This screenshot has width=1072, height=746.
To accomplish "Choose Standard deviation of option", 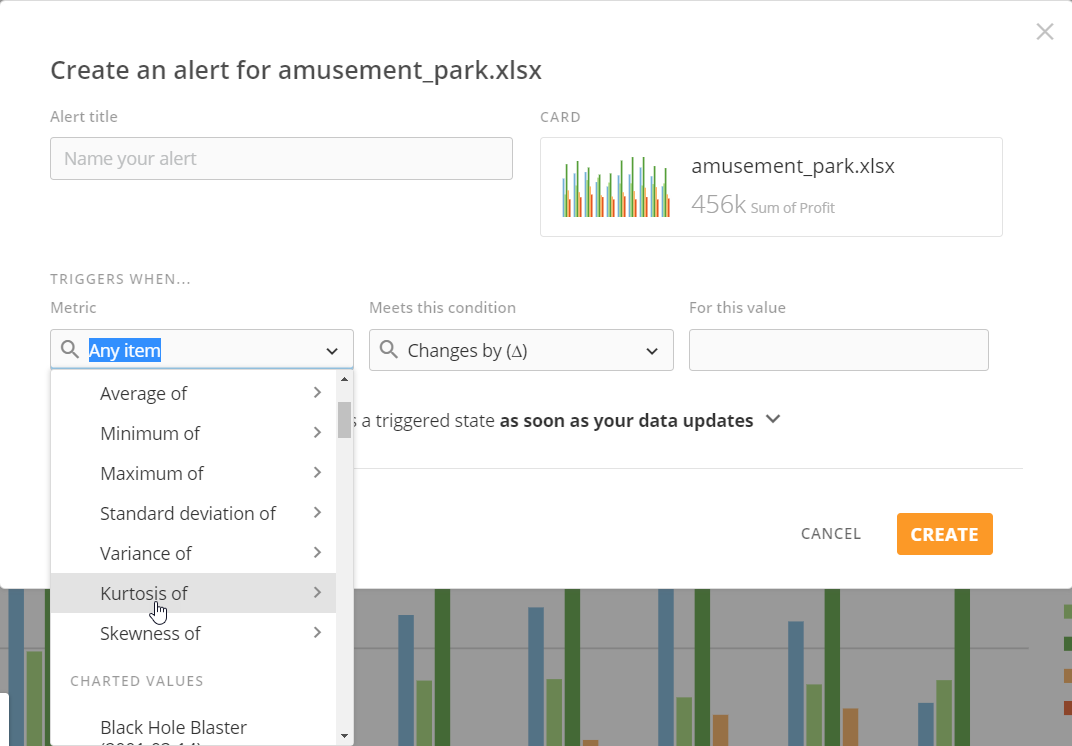I will 188,513.
